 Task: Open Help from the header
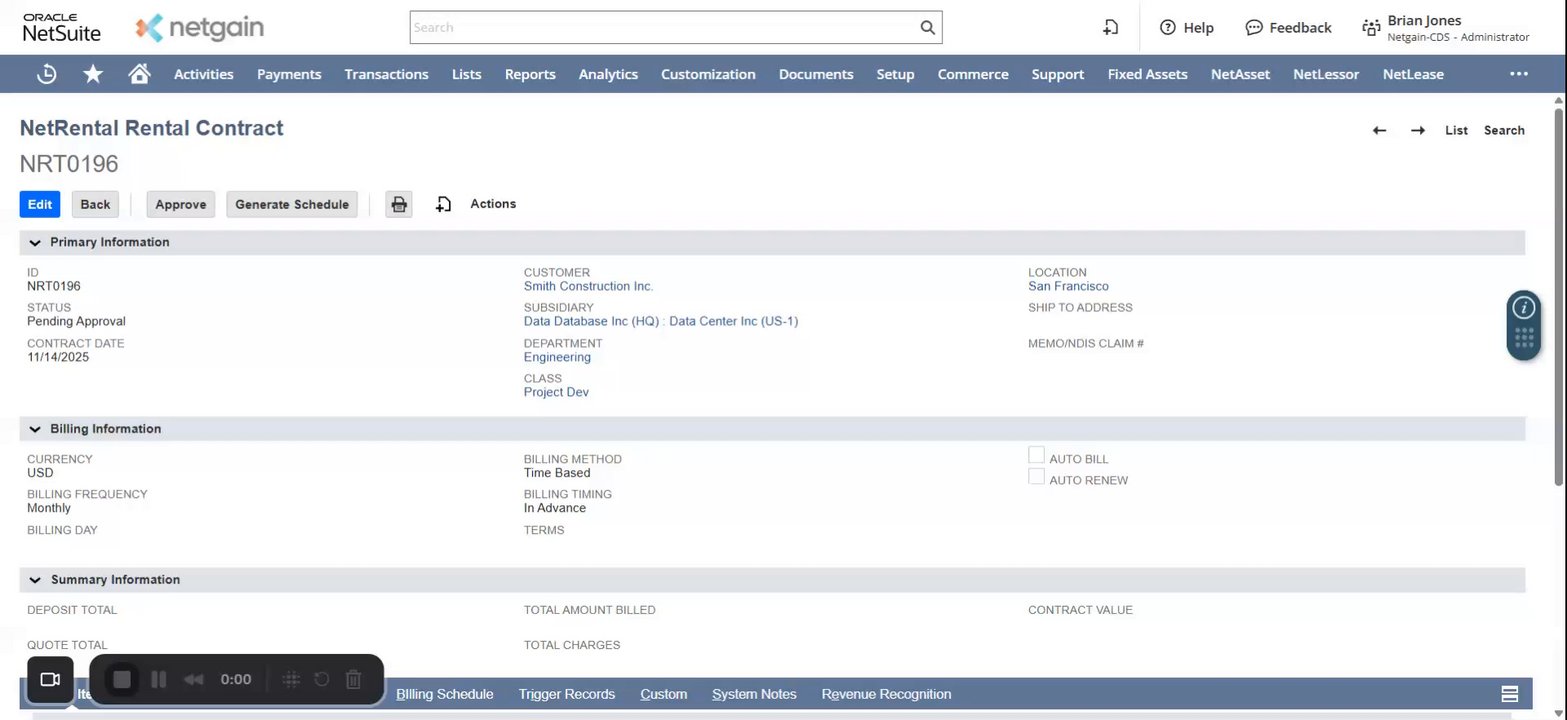click(1187, 28)
